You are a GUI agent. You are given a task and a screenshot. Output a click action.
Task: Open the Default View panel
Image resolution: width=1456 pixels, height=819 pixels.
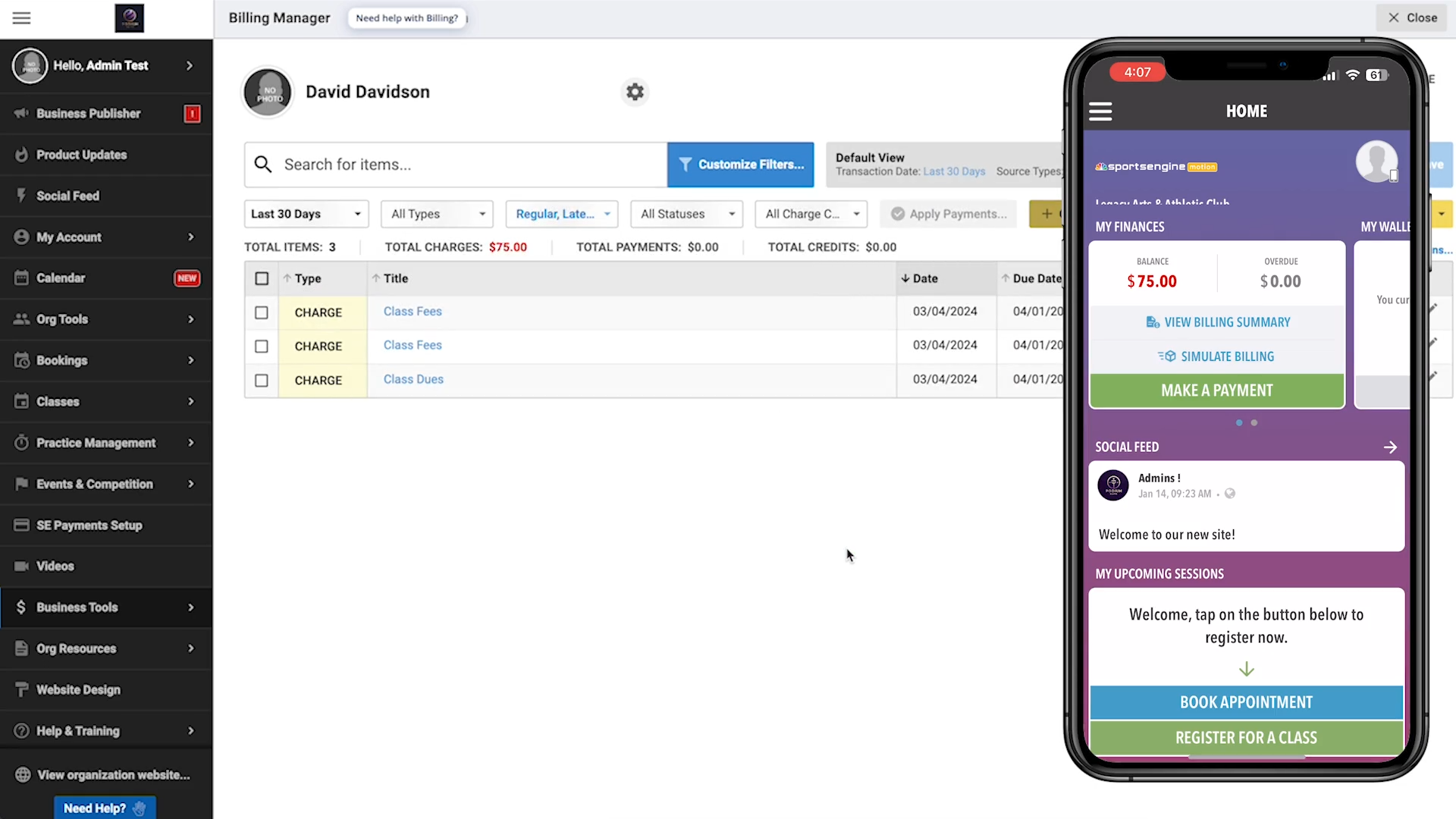945,165
